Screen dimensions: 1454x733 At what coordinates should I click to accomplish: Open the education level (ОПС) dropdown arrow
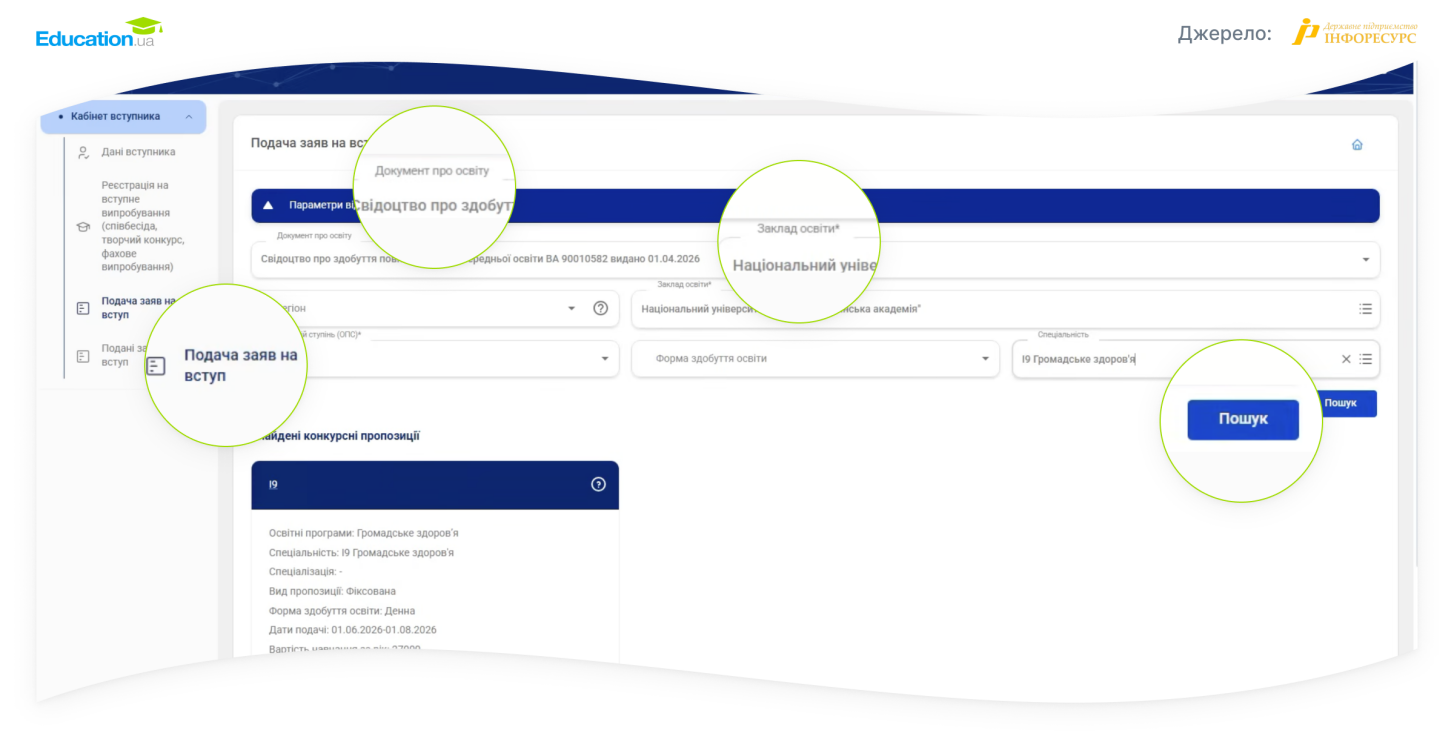coord(605,359)
